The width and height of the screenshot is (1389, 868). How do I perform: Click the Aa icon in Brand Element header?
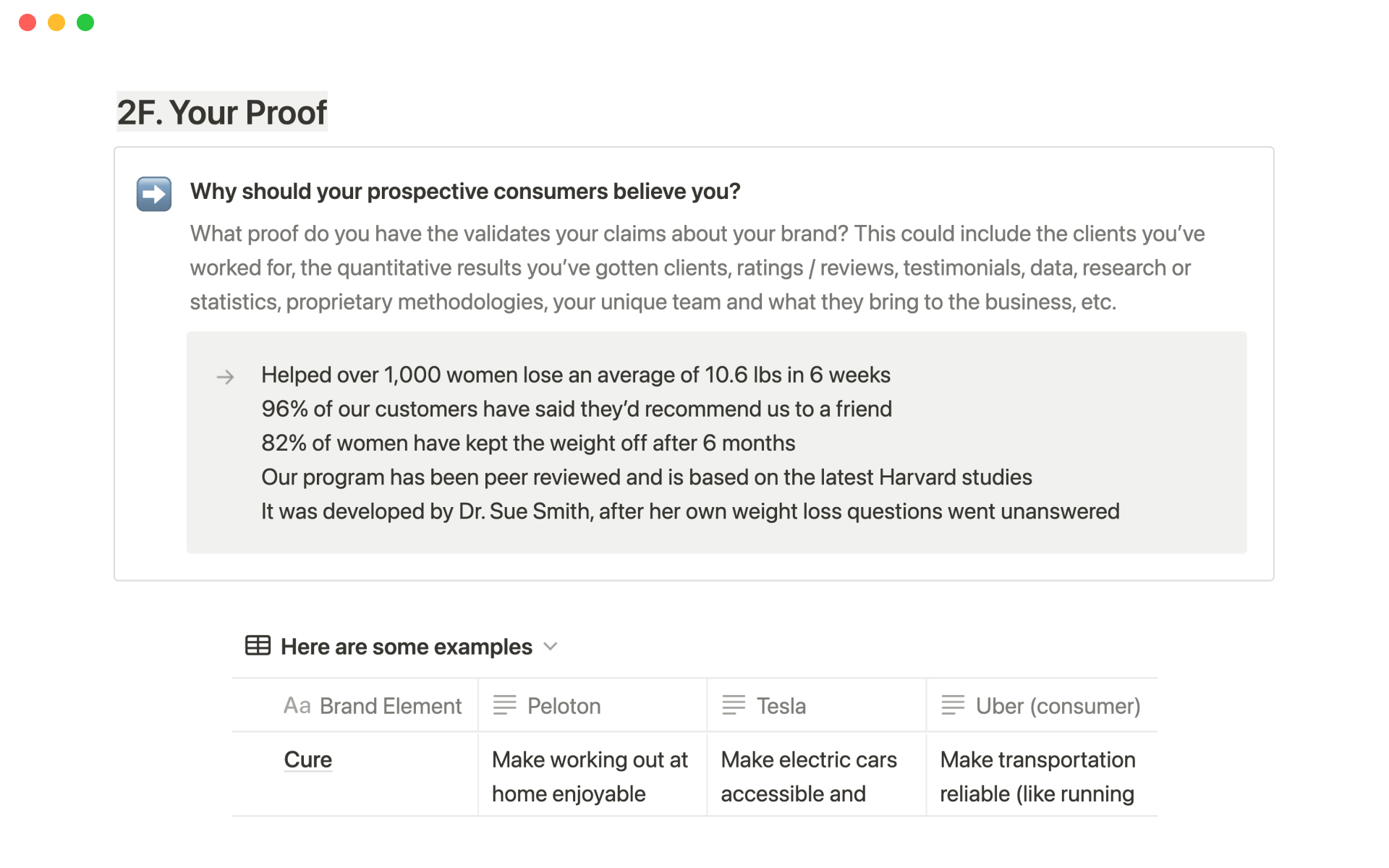[x=297, y=705]
